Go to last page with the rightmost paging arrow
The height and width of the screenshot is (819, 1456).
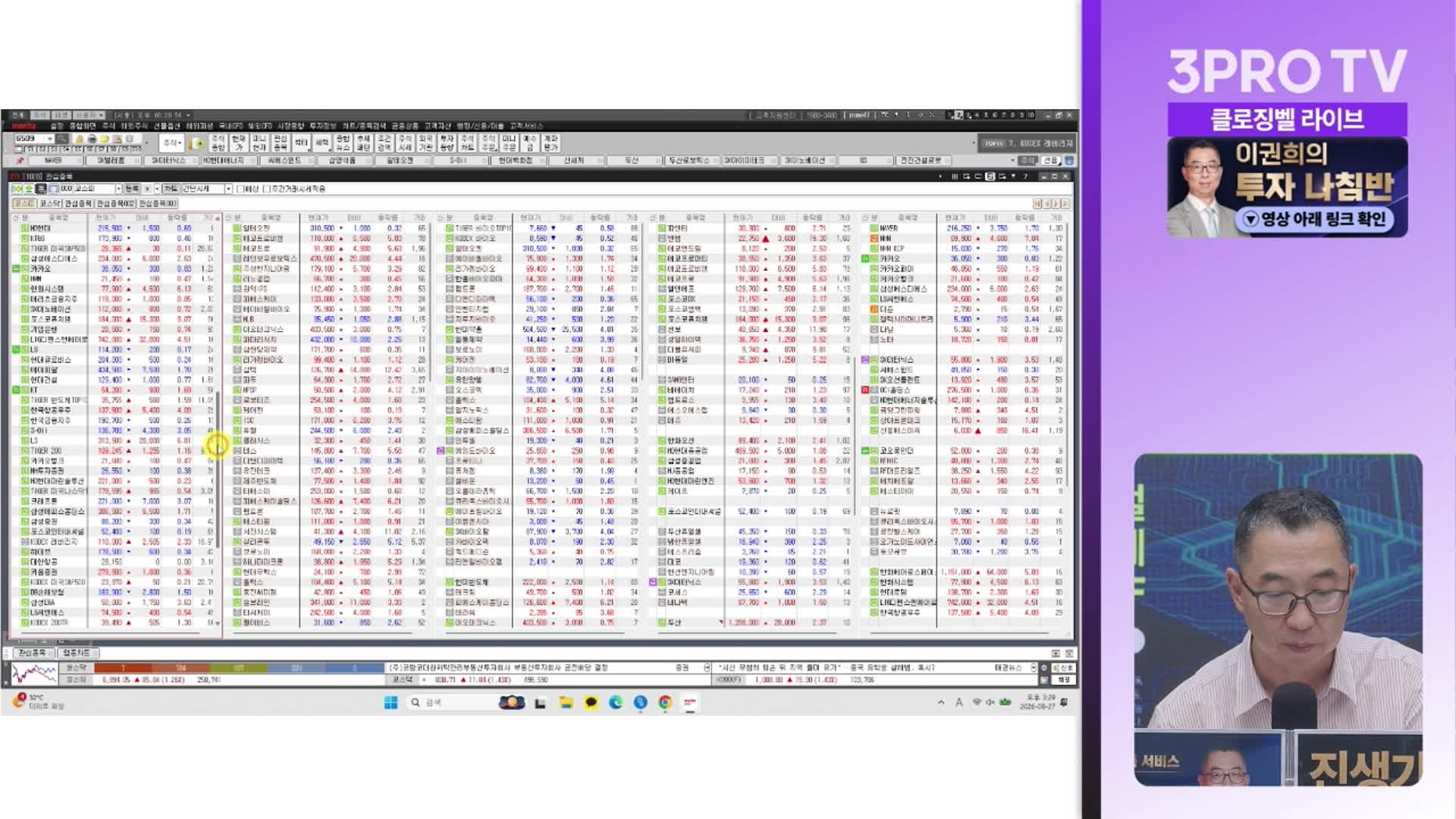(x=1065, y=203)
